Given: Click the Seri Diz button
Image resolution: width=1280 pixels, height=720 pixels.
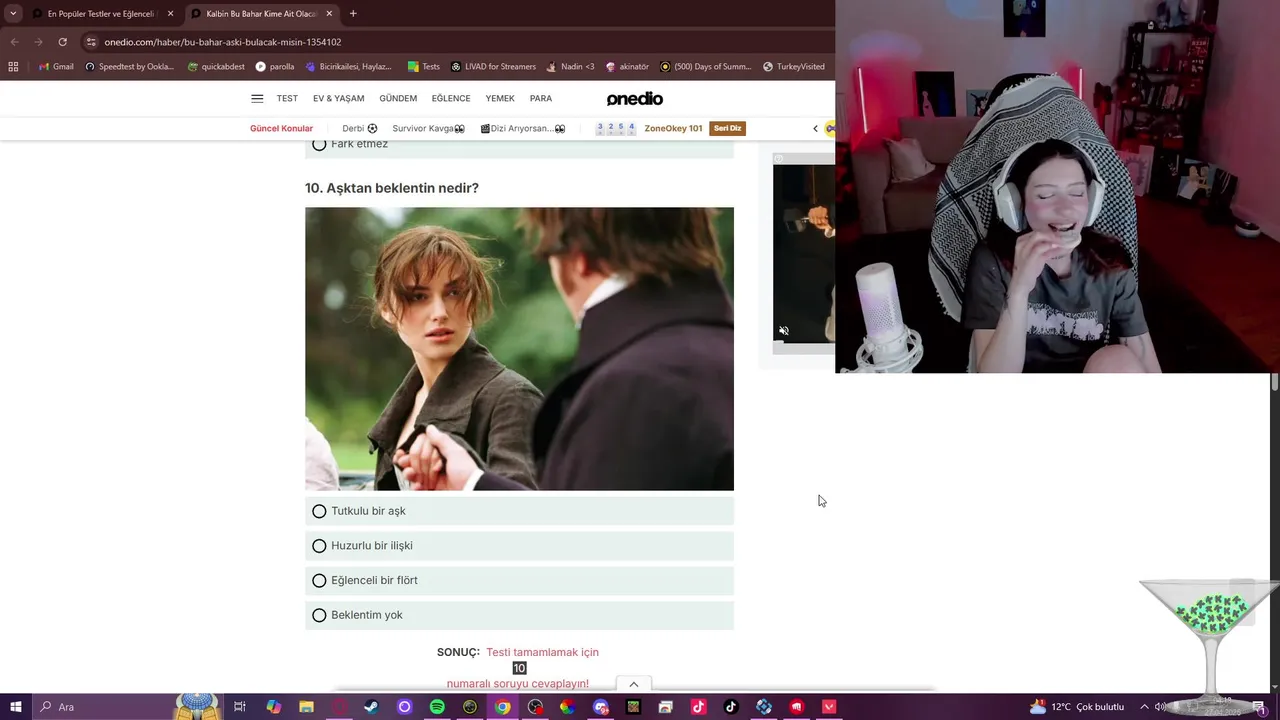Looking at the screenshot, I should pyautogui.click(x=727, y=128).
